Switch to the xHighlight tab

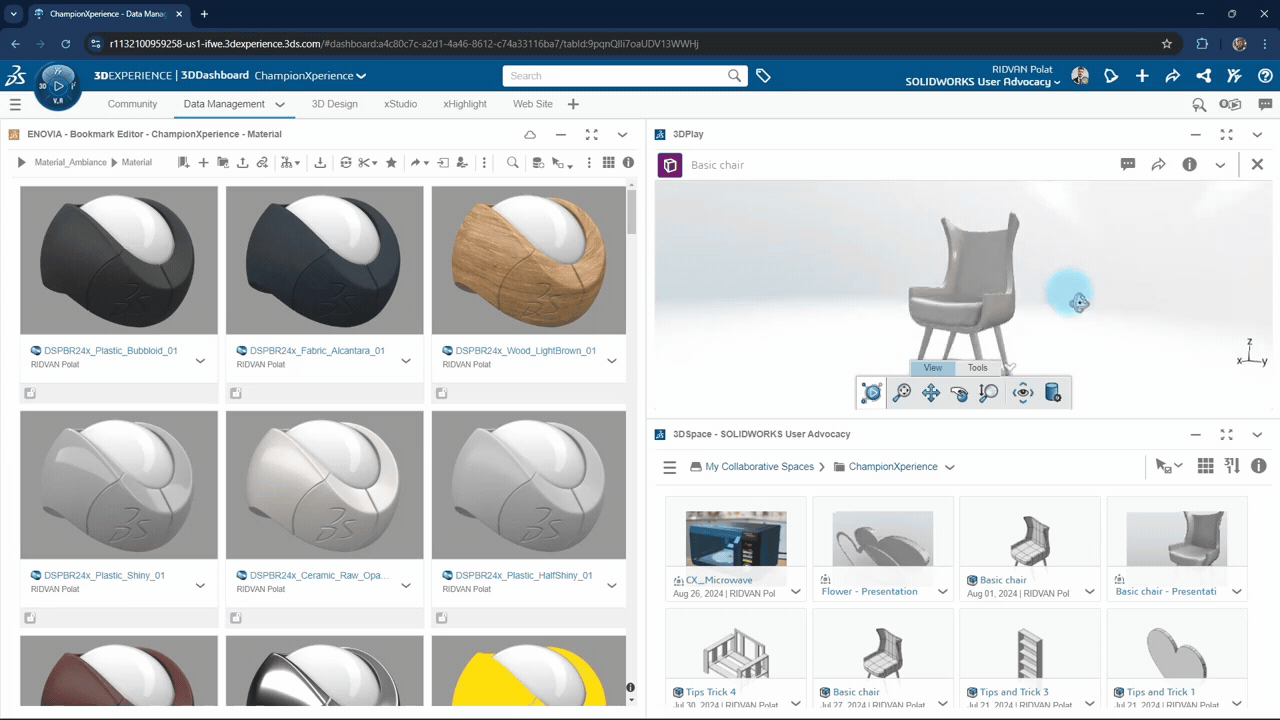(x=465, y=104)
